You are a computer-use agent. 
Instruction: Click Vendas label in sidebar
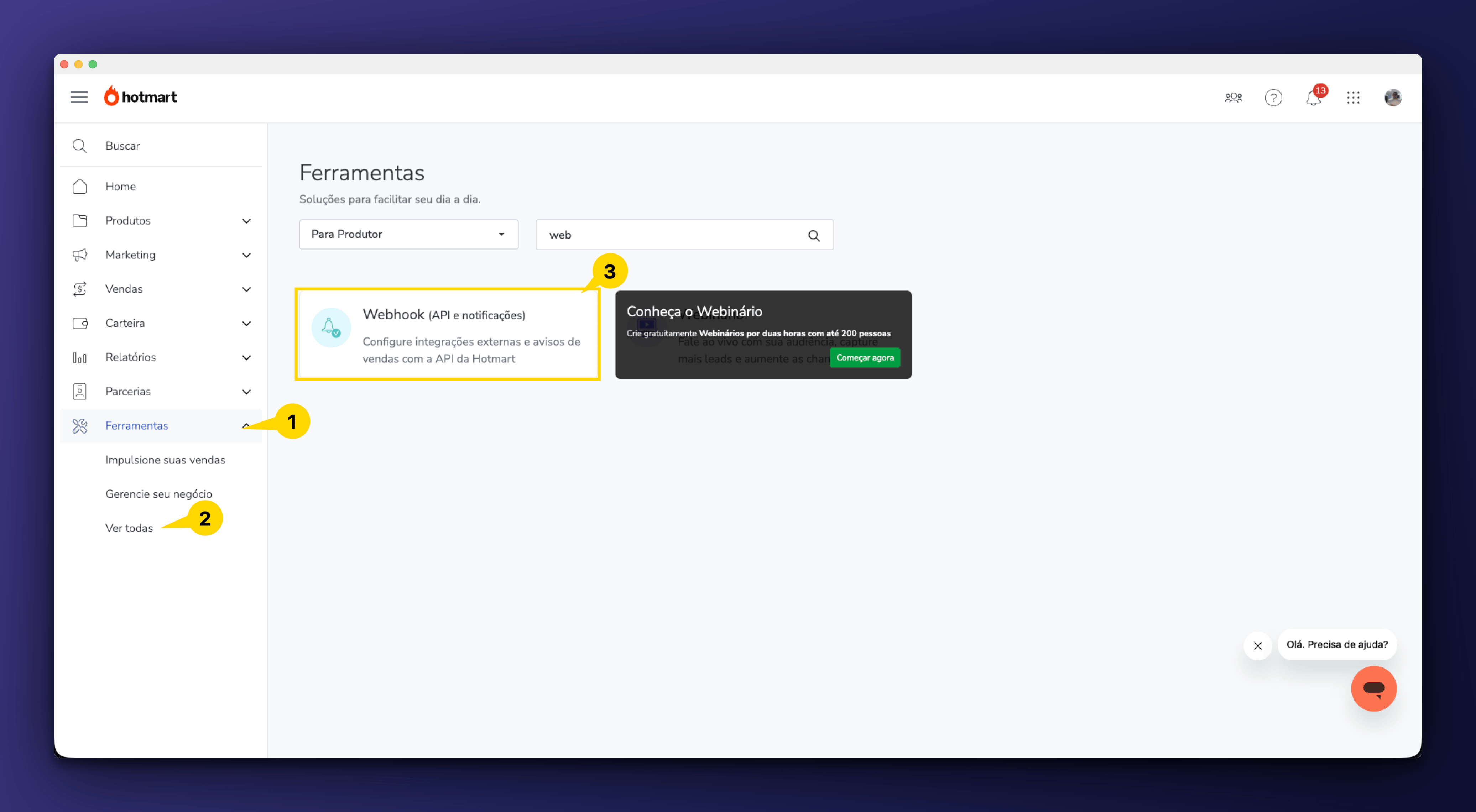pos(124,289)
